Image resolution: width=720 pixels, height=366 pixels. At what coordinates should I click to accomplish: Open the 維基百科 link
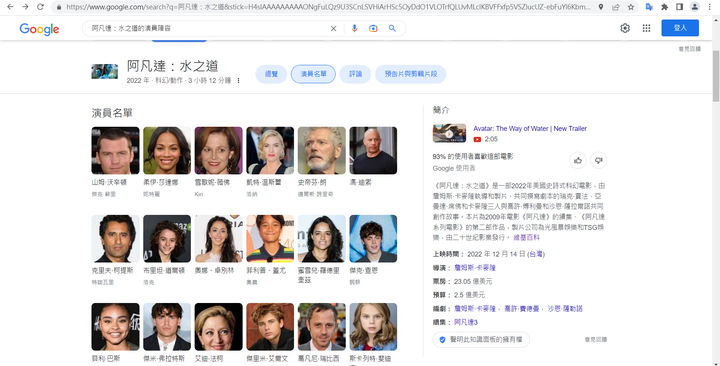[526, 237]
